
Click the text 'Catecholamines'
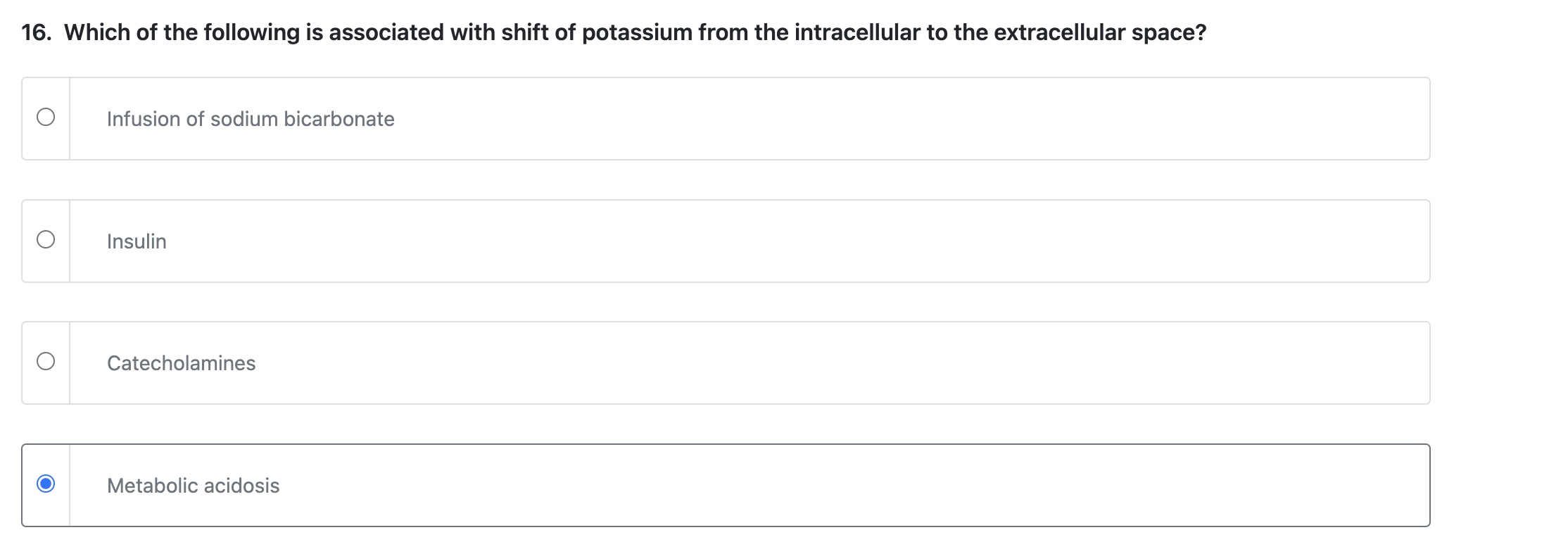pos(181,363)
